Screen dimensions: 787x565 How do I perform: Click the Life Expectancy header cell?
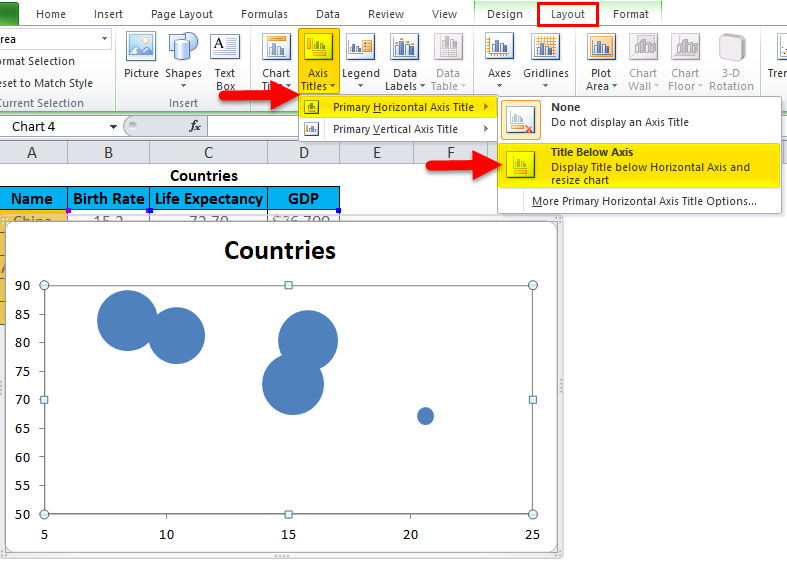click(x=209, y=199)
